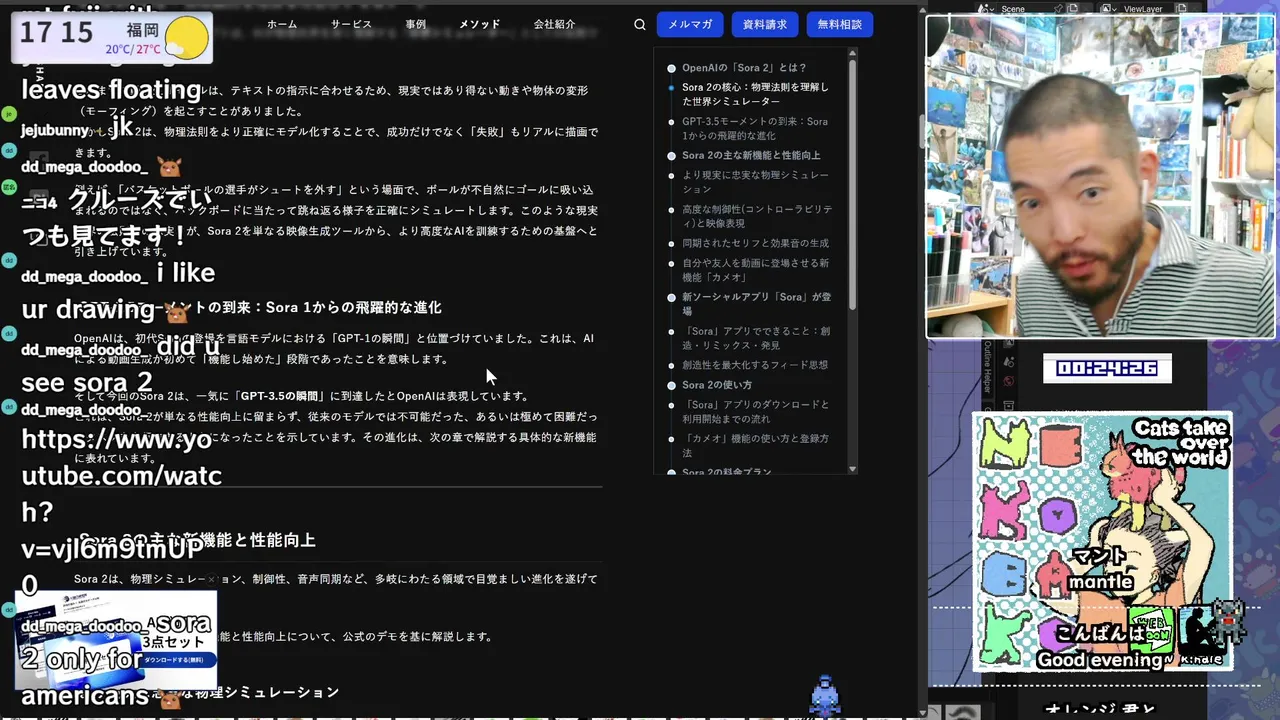Click the メルマガ button

pyautogui.click(x=690, y=24)
